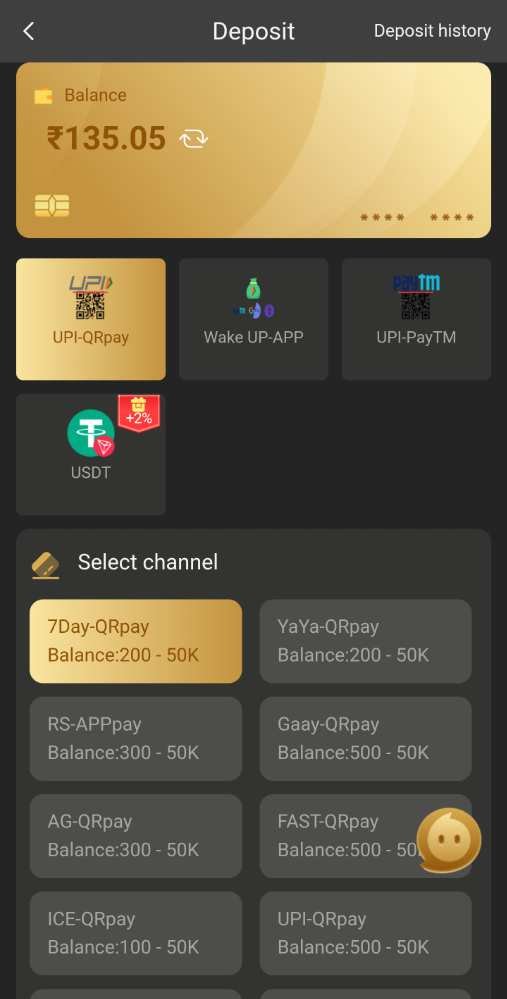Open Deposit history

click(x=432, y=31)
